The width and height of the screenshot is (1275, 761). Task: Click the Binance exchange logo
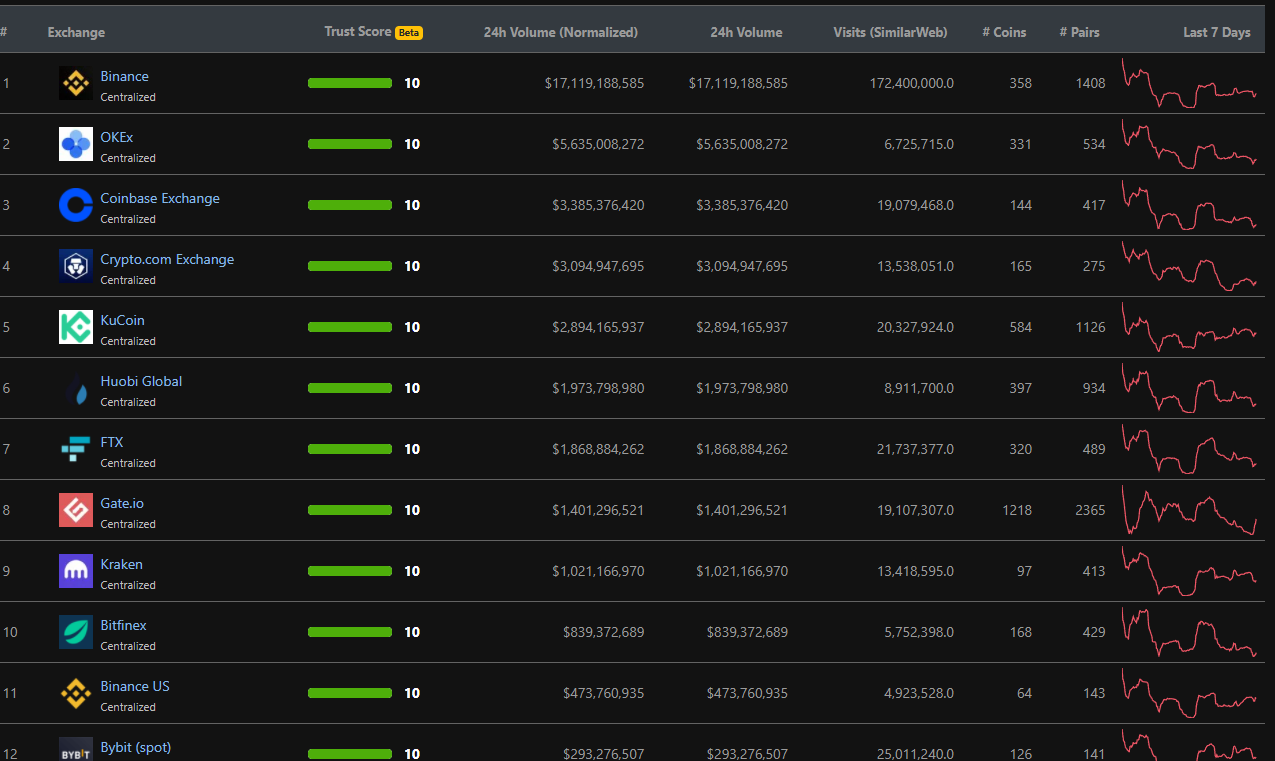76,84
